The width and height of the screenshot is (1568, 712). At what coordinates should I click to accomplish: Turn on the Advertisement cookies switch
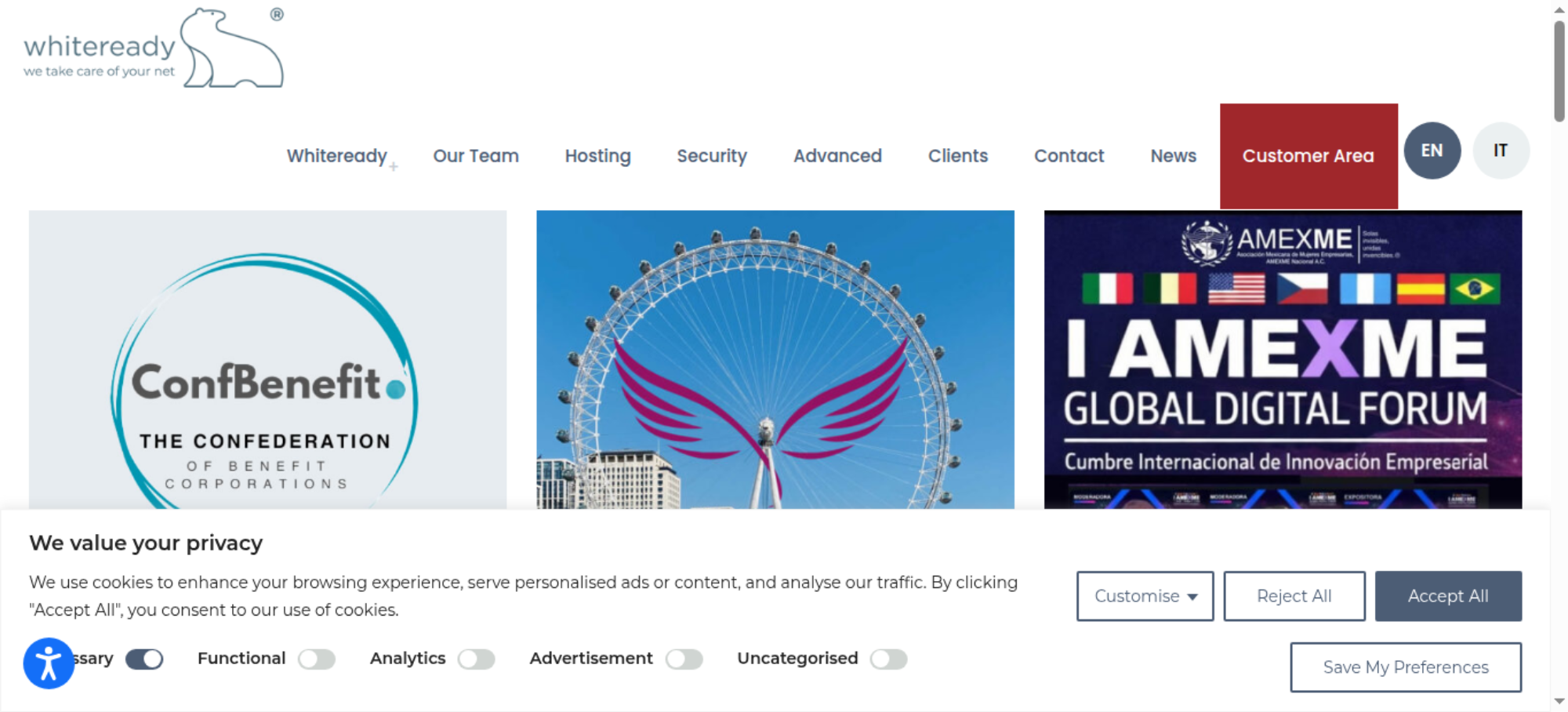684,659
